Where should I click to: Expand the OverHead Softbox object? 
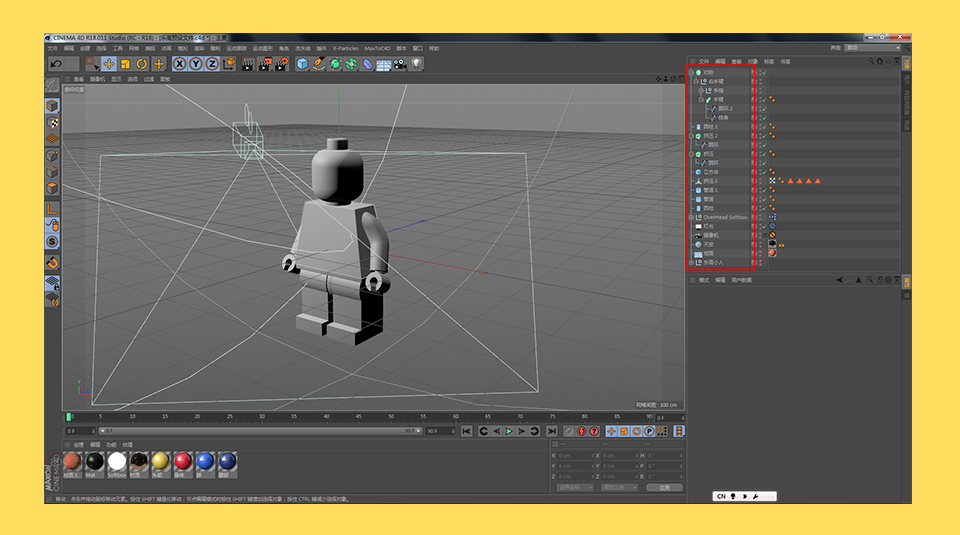(692, 217)
